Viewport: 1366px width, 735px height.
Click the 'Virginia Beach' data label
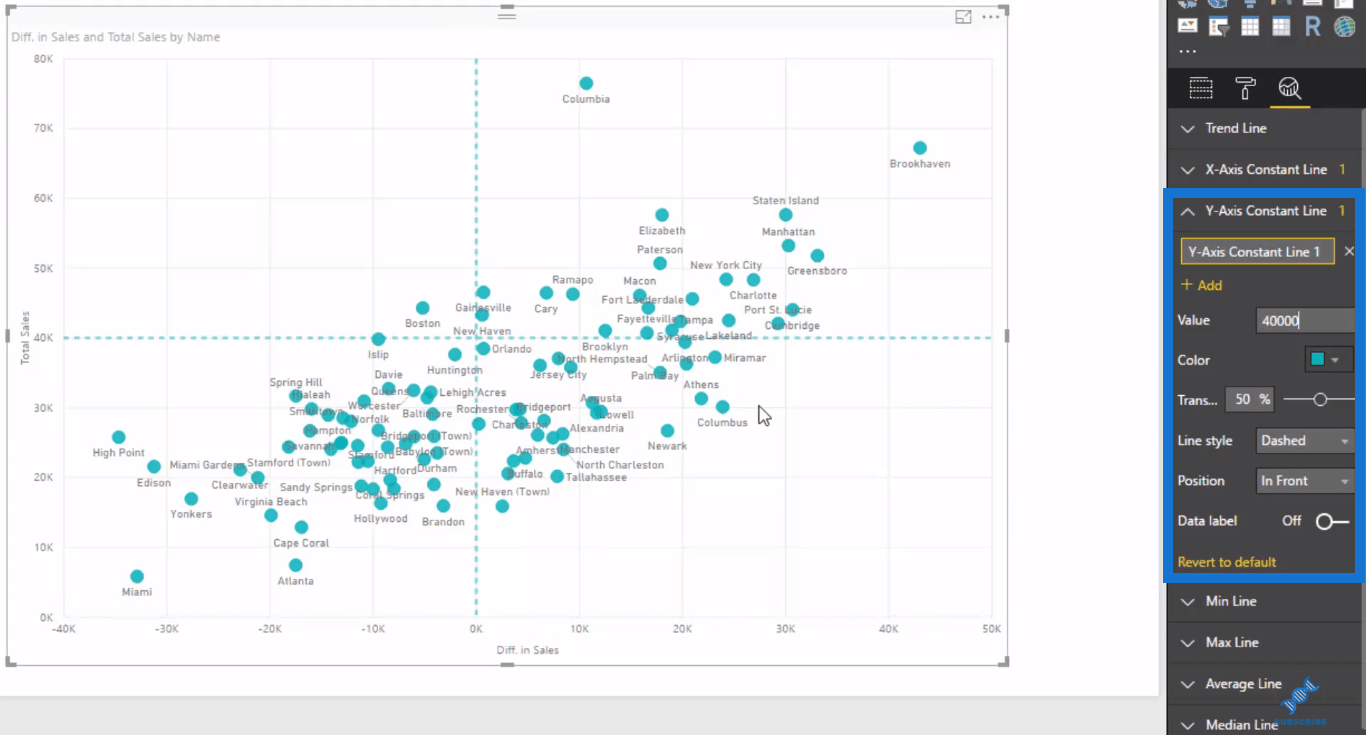click(x=271, y=502)
